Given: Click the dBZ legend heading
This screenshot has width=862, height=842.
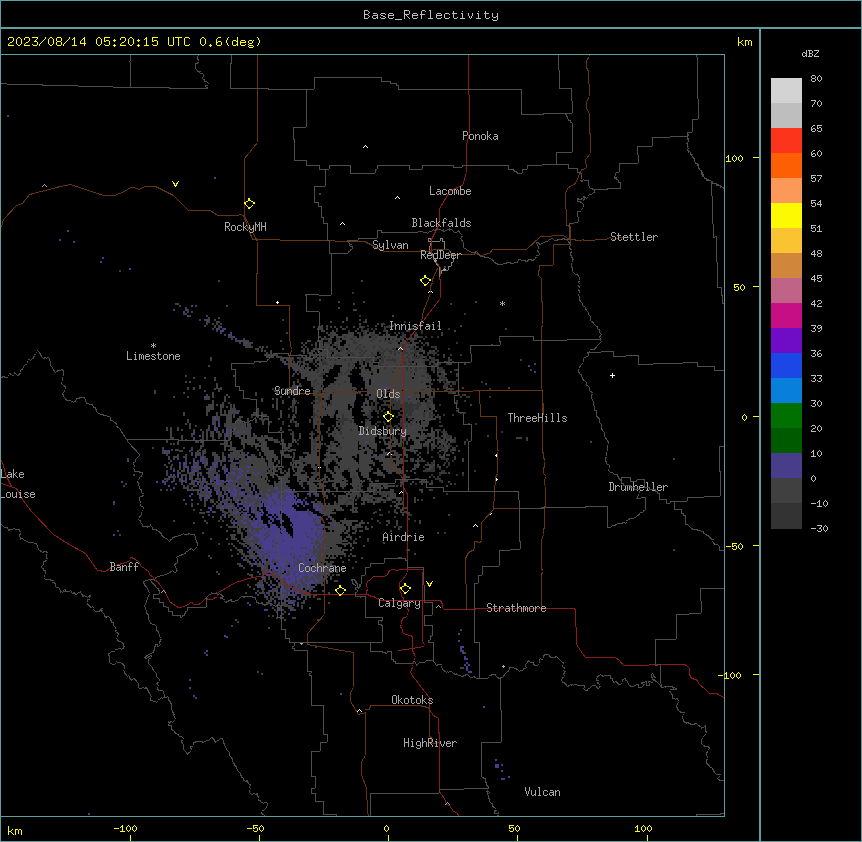Looking at the screenshot, I should [x=810, y=53].
